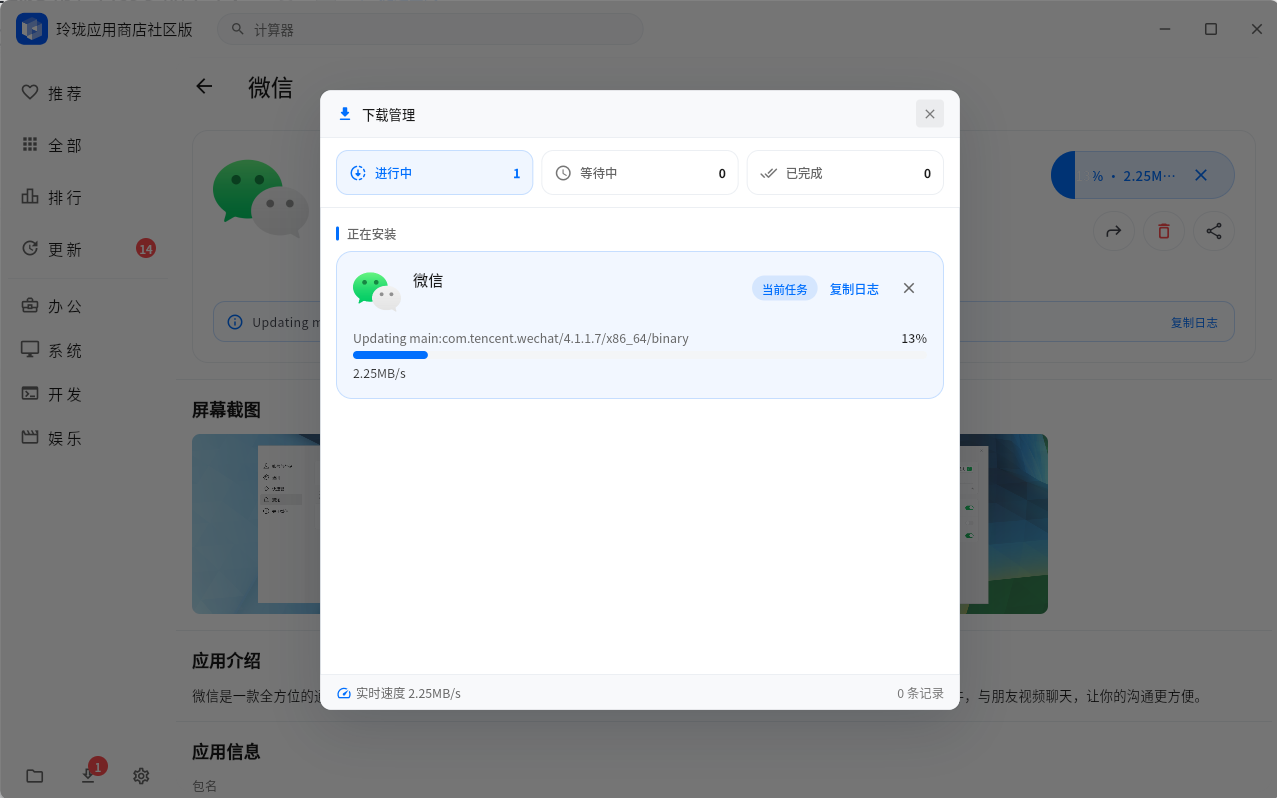Click 复制日志 in the background app page

[x=1194, y=322]
